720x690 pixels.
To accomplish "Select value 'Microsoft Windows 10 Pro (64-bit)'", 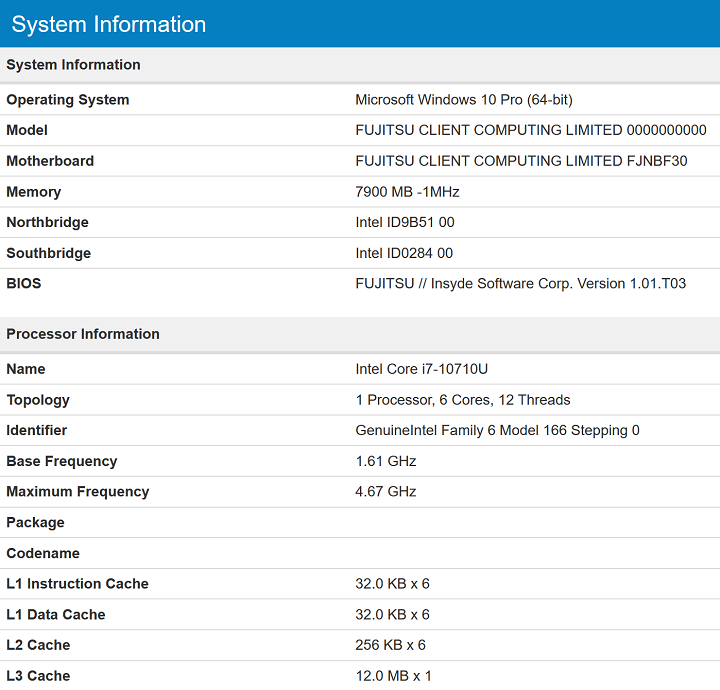I will [464, 100].
